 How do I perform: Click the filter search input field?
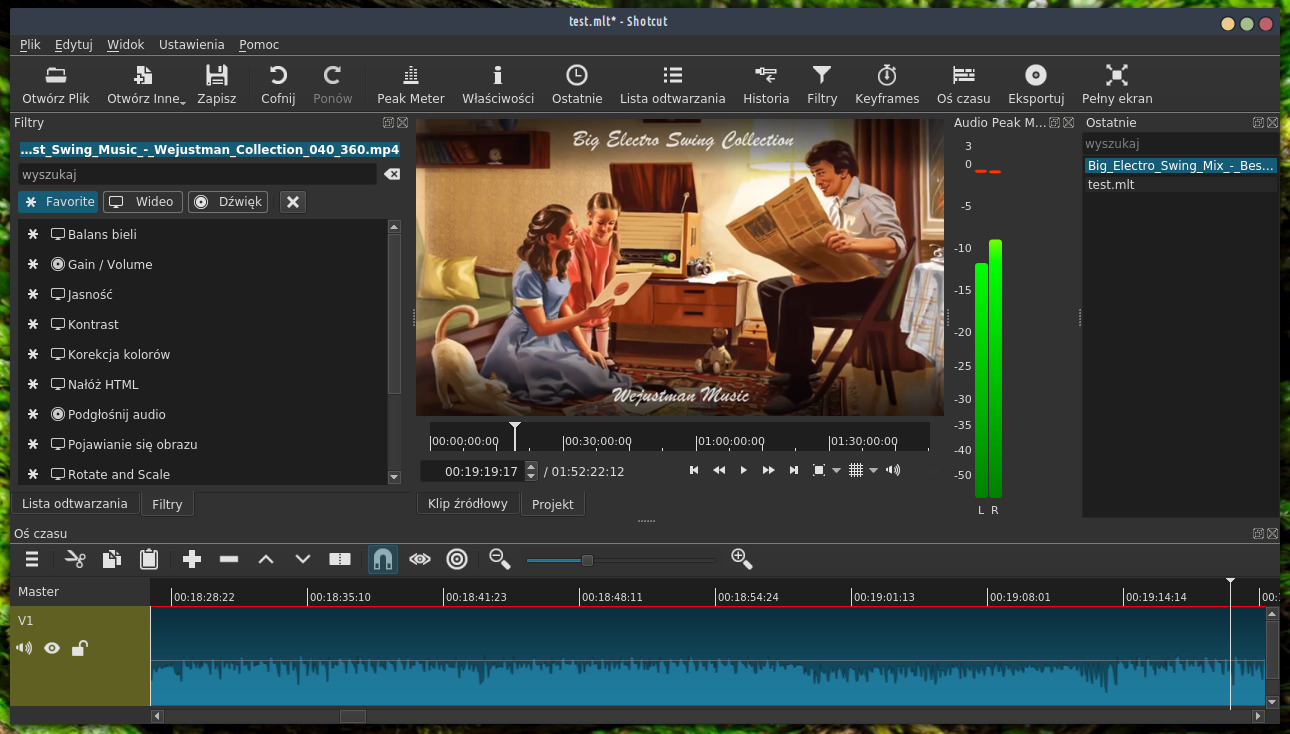[198, 174]
